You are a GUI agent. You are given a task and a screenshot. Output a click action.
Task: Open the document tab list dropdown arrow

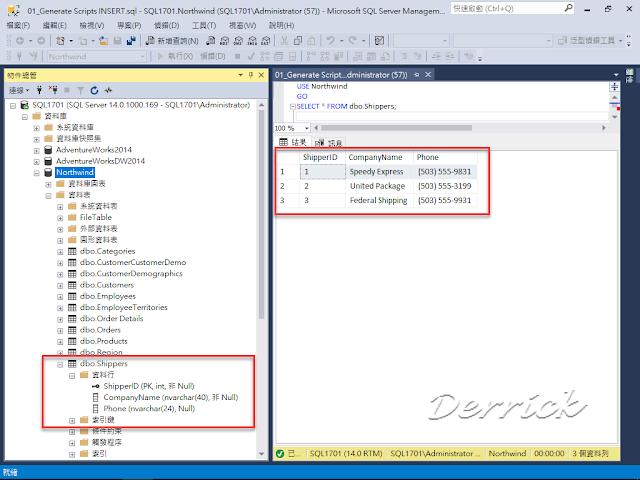click(616, 75)
